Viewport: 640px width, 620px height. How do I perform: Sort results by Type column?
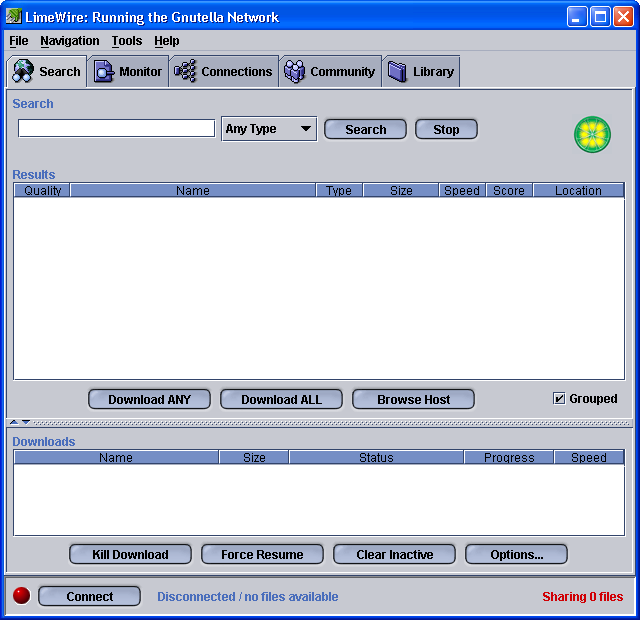(339, 190)
